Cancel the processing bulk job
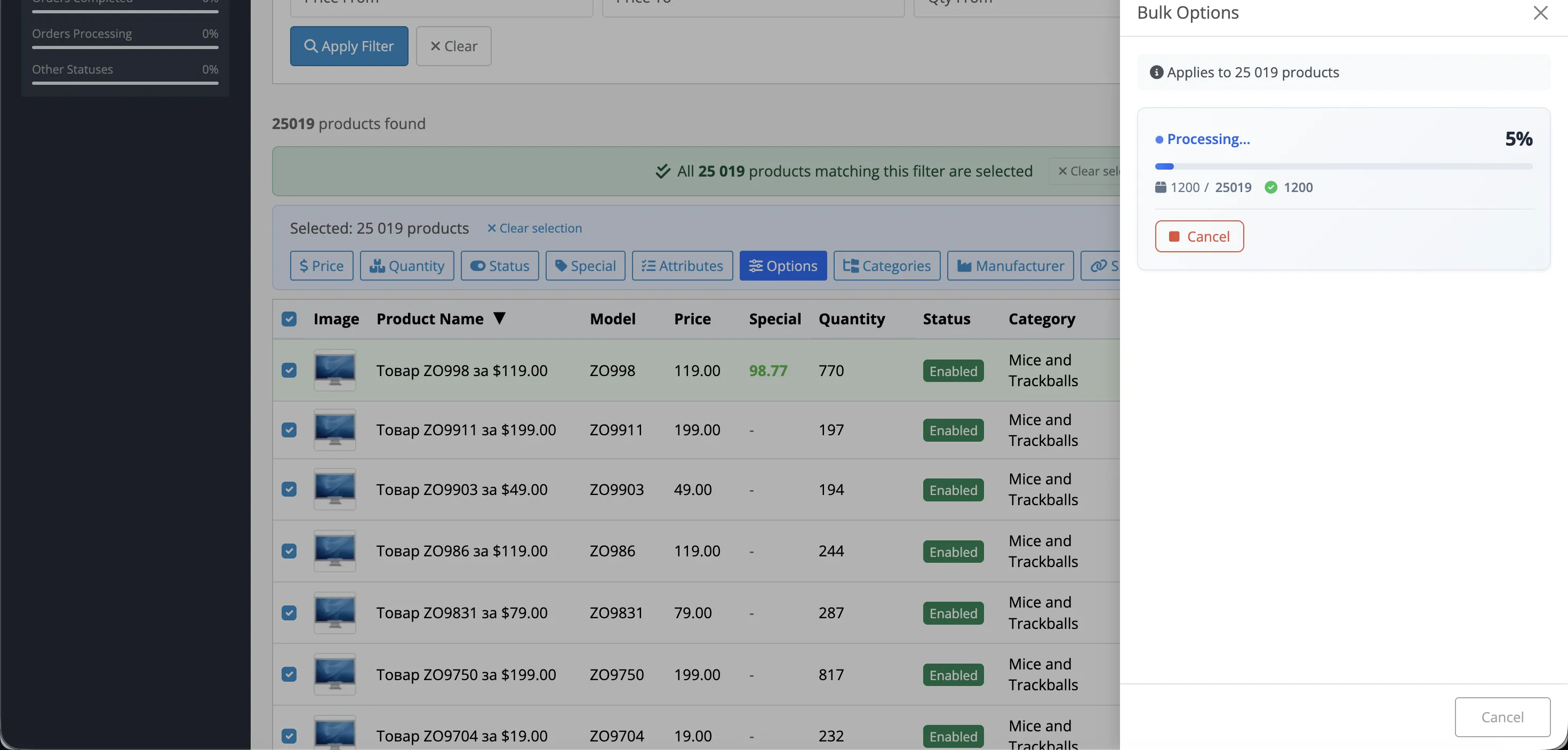Viewport: 1568px width, 750px height. tap(1199, 236)
